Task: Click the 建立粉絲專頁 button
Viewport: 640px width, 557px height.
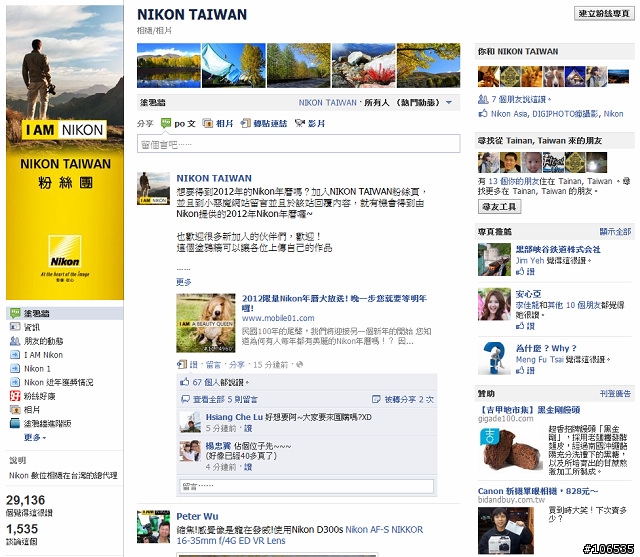Action: click(604, 13)
